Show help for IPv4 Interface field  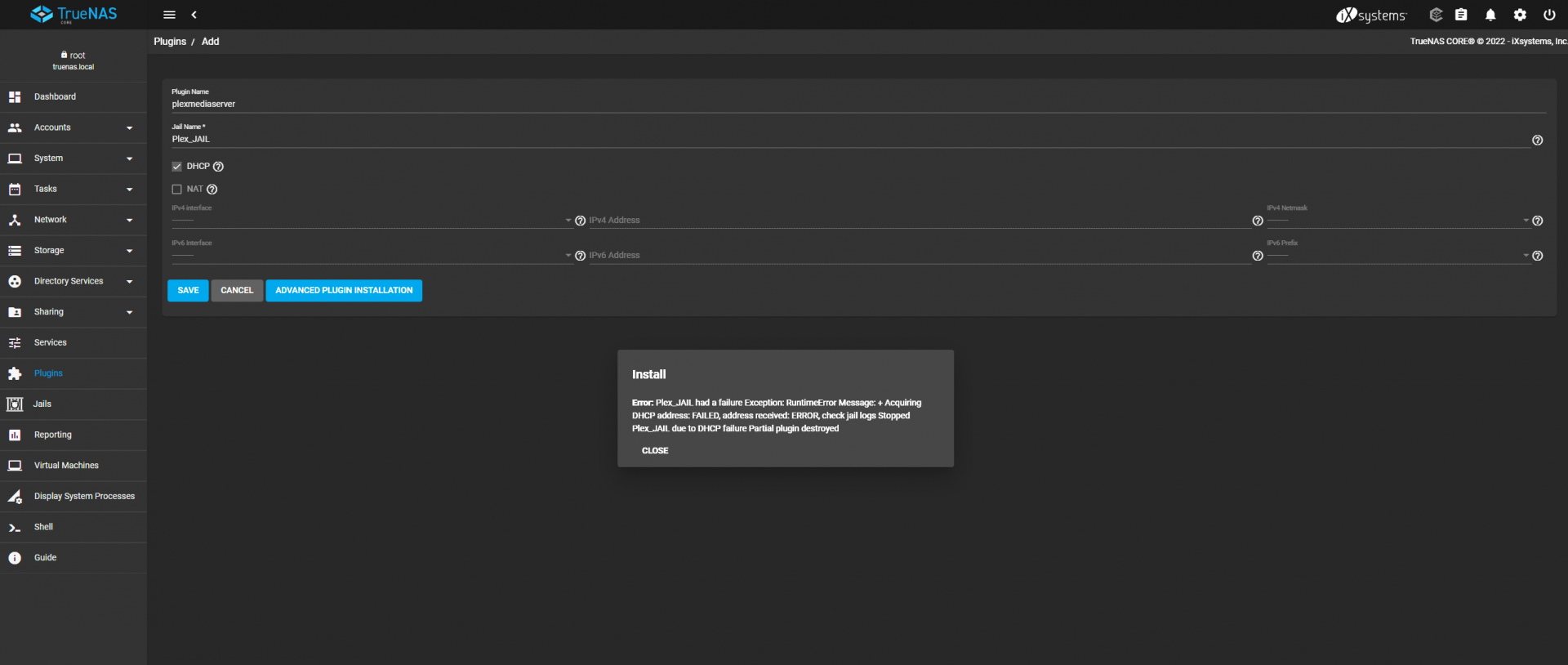580,221
